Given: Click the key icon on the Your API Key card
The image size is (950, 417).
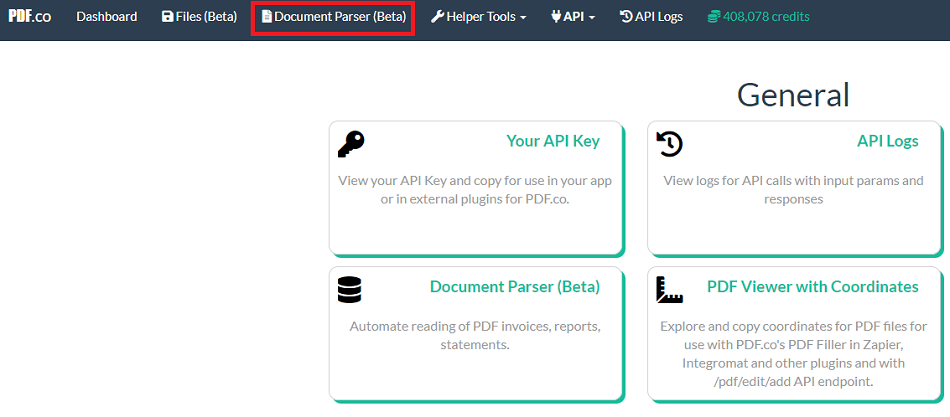Looking at the screenshot, I should point(351,145).
